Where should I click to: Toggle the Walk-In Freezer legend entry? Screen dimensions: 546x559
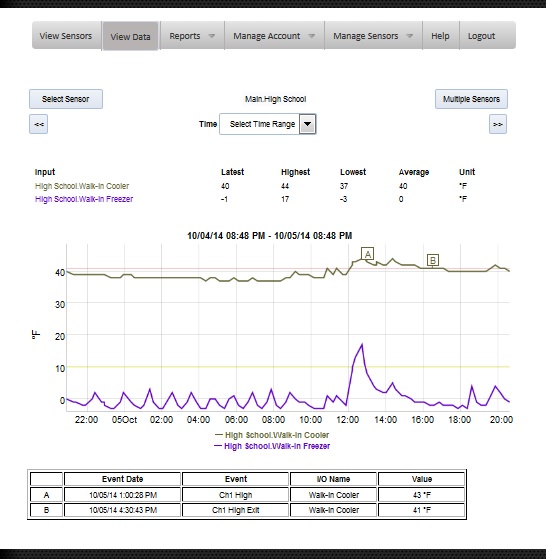point(272,446)
